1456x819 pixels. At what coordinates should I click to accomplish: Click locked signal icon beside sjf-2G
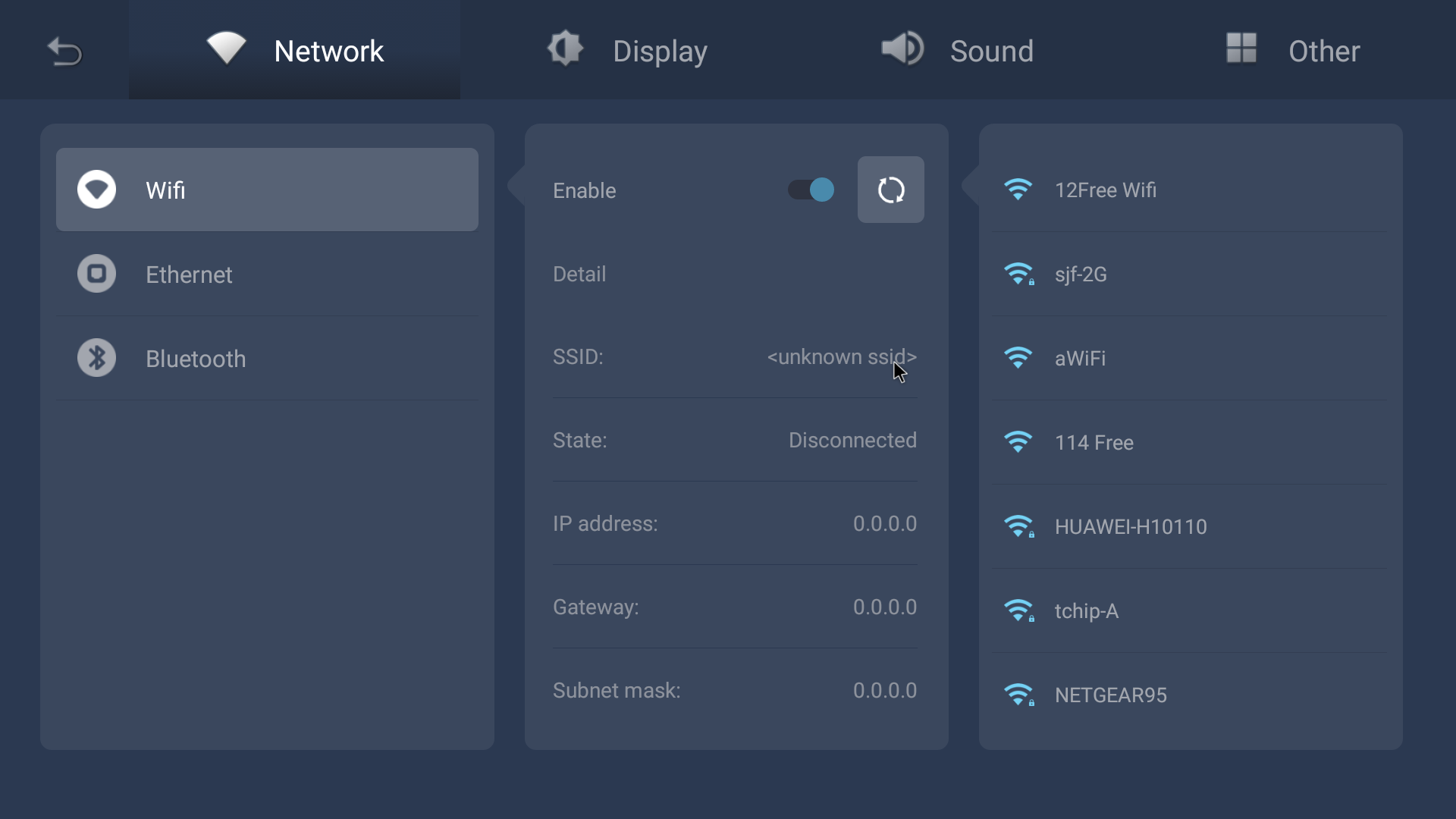click(x=1019, y=274)
